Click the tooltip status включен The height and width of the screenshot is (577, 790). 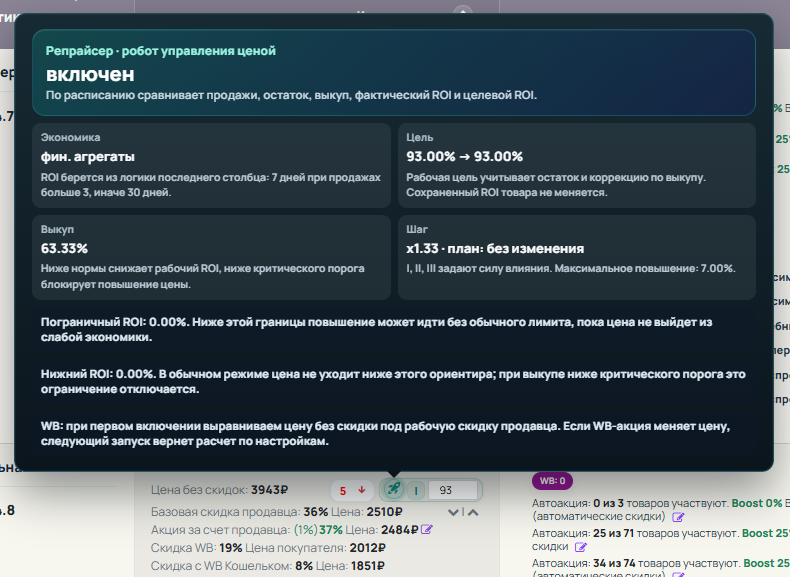[90, 75]
